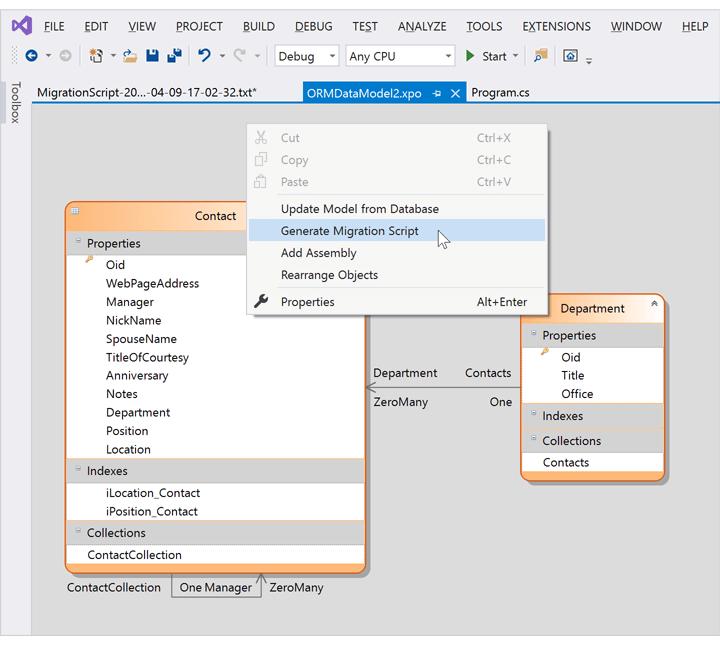
Task: Open the New Project dropdown arrow
Action: click(113, 56)
